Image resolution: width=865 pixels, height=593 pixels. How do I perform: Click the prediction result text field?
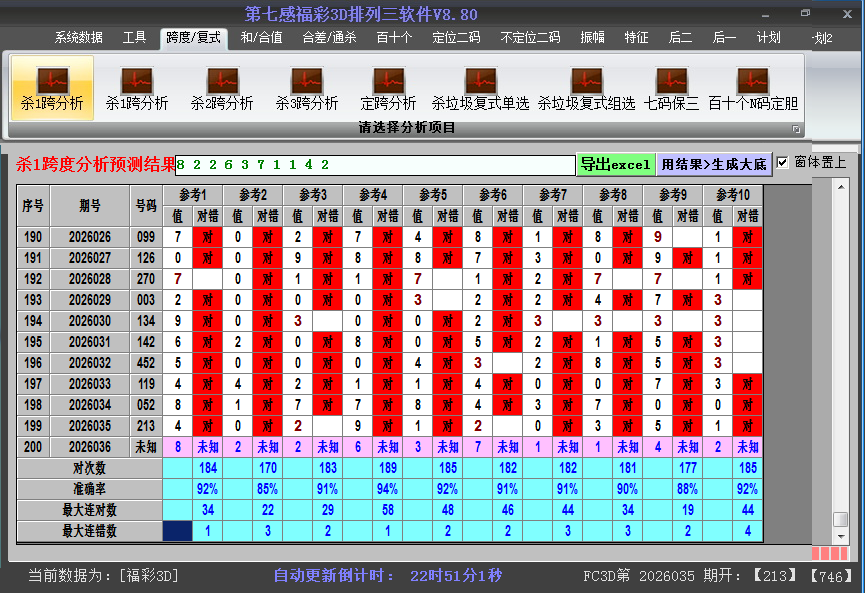[x=375, y=164]
